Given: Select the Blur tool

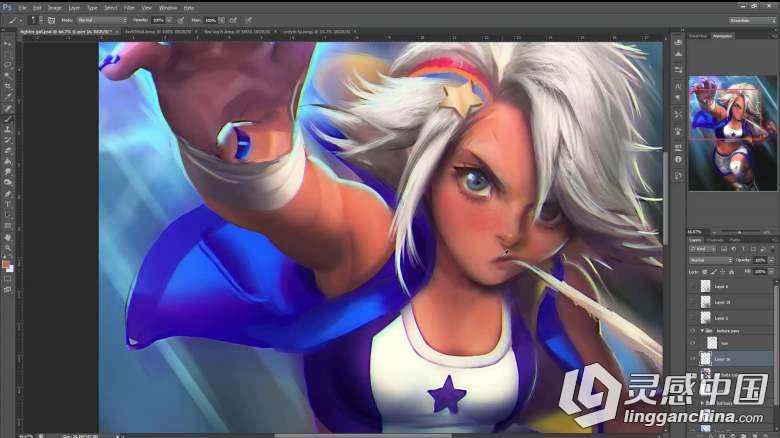Looking at the screenshot, I should click(x=7, y=172).
